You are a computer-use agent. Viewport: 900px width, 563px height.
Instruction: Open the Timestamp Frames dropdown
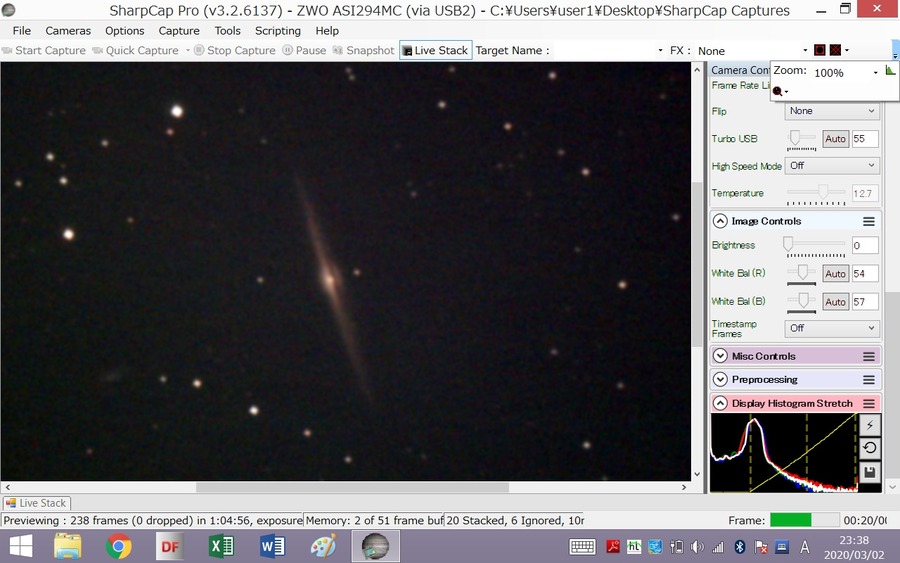click(832, 328)
